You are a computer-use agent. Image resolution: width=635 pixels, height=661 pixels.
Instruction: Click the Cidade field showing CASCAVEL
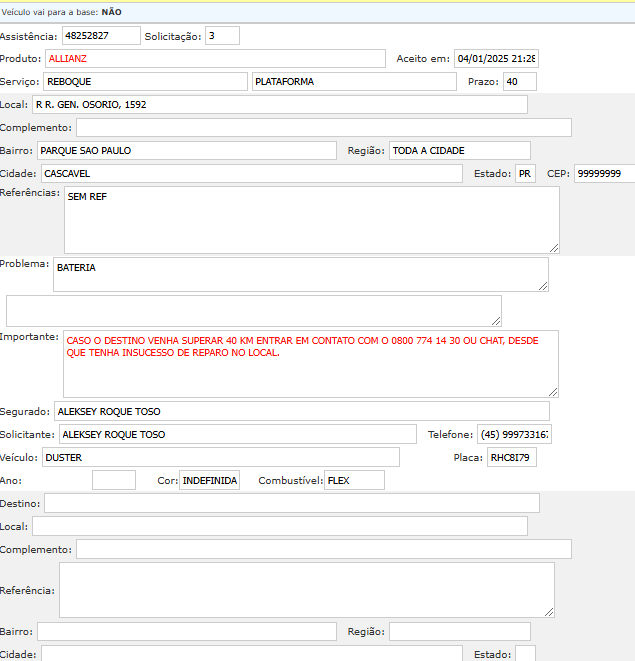pos(251,174)
